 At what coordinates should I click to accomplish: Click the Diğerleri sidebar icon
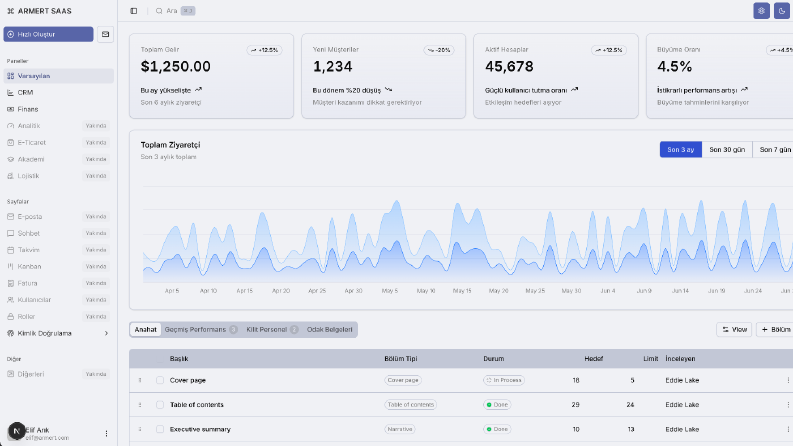11,374
